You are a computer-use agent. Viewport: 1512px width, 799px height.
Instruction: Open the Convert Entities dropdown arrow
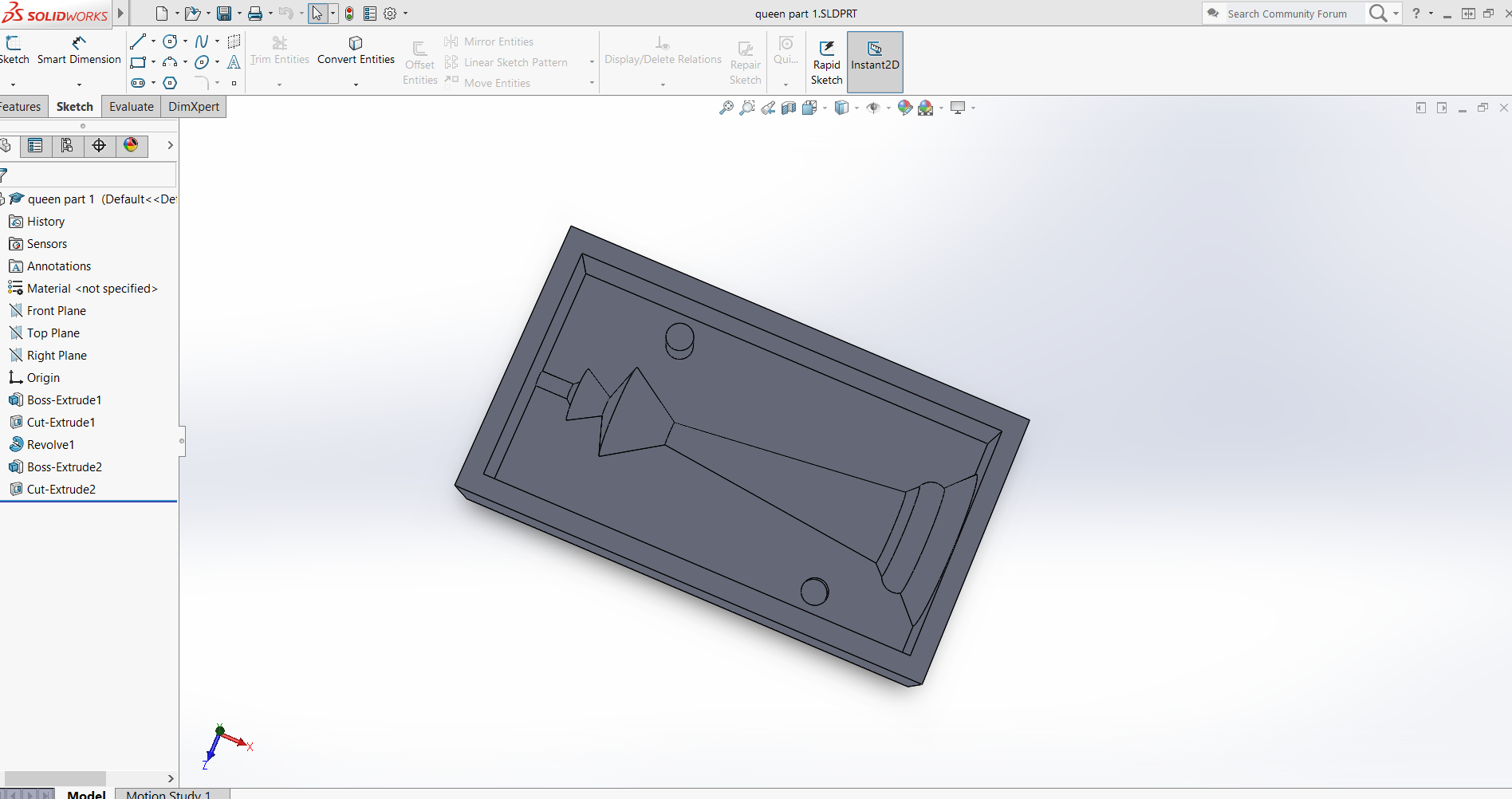point(356,85)
